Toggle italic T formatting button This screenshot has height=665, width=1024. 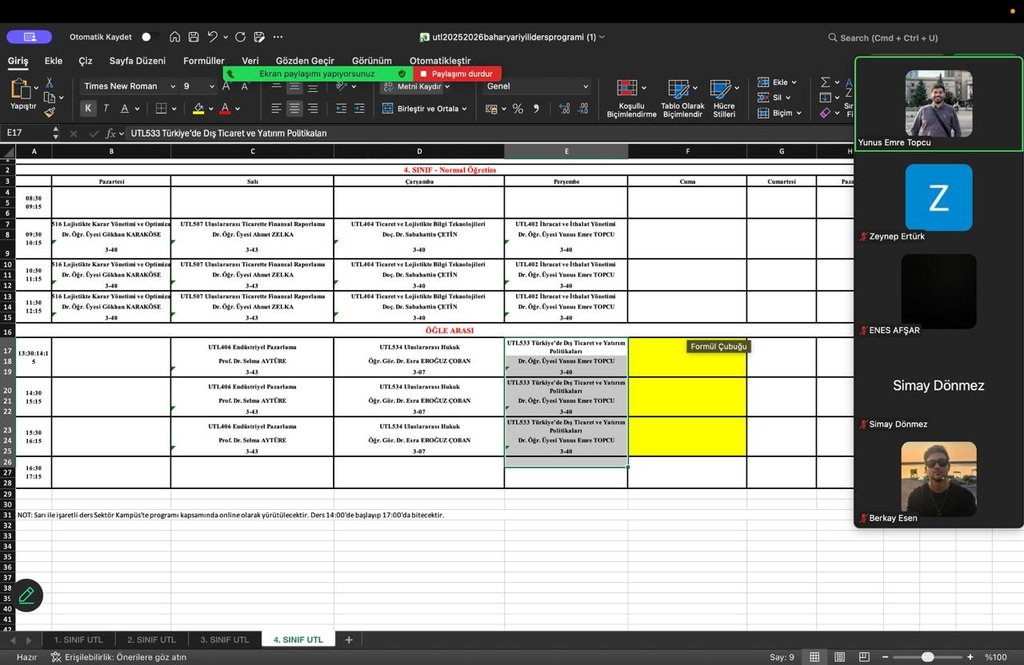(106, 109)
